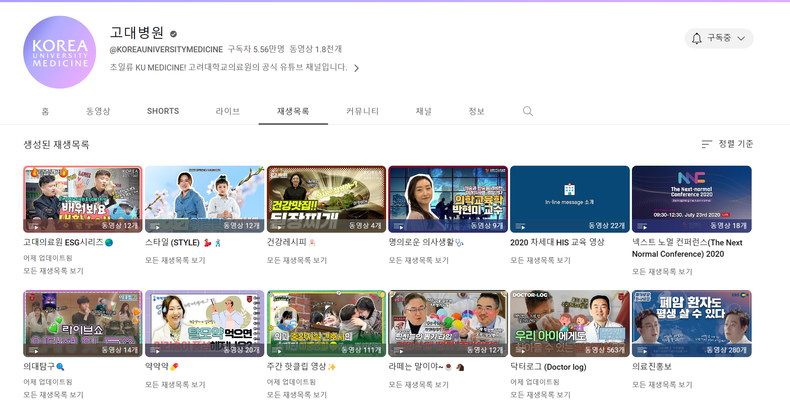The height and width of the screenshot is (406, 790).
Task: Click the 고대병원 channel name
Action: click(137, 33)
